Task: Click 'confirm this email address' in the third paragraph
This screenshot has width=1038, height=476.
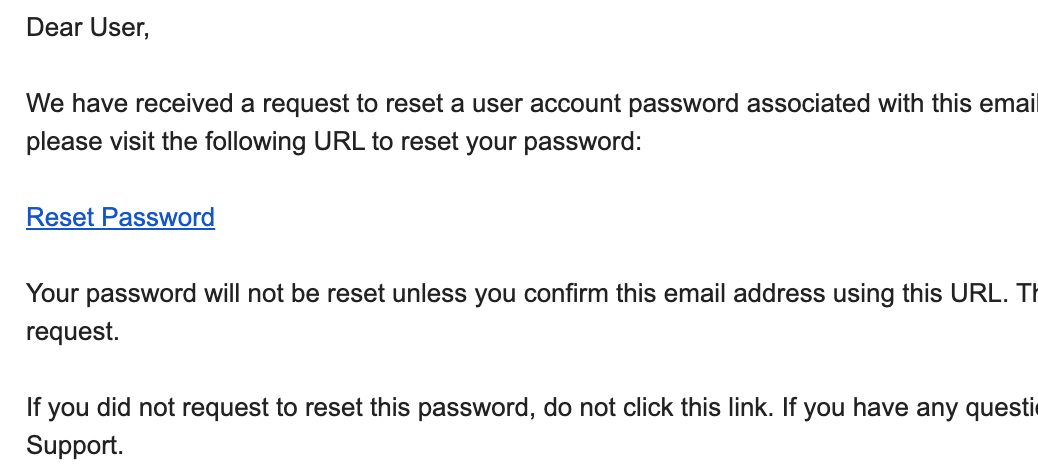Action: (x=675, y=293)
